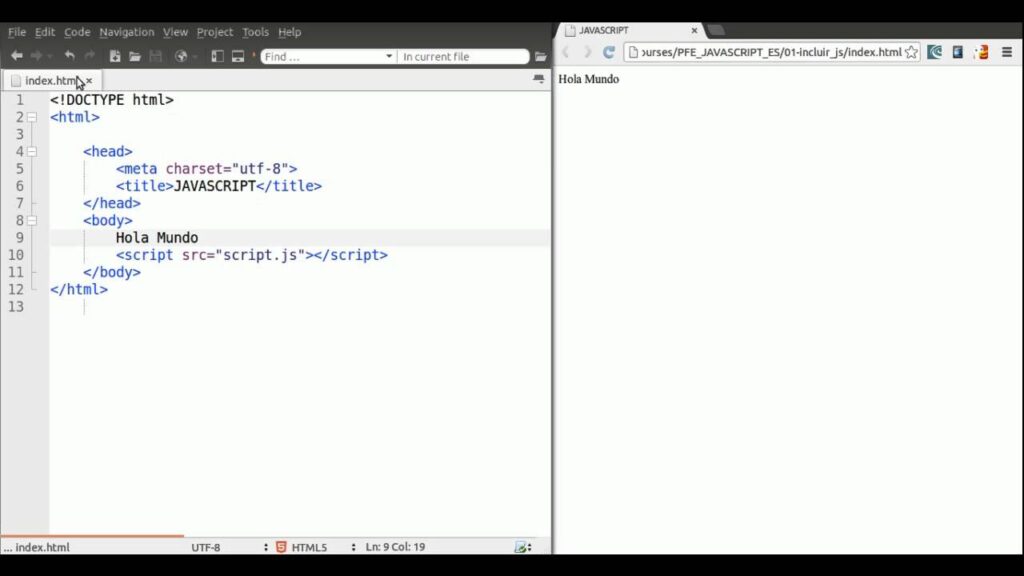Open the Chrome hamburger menu
Screen dimensions: 1024x576
tap(1007, 52)
